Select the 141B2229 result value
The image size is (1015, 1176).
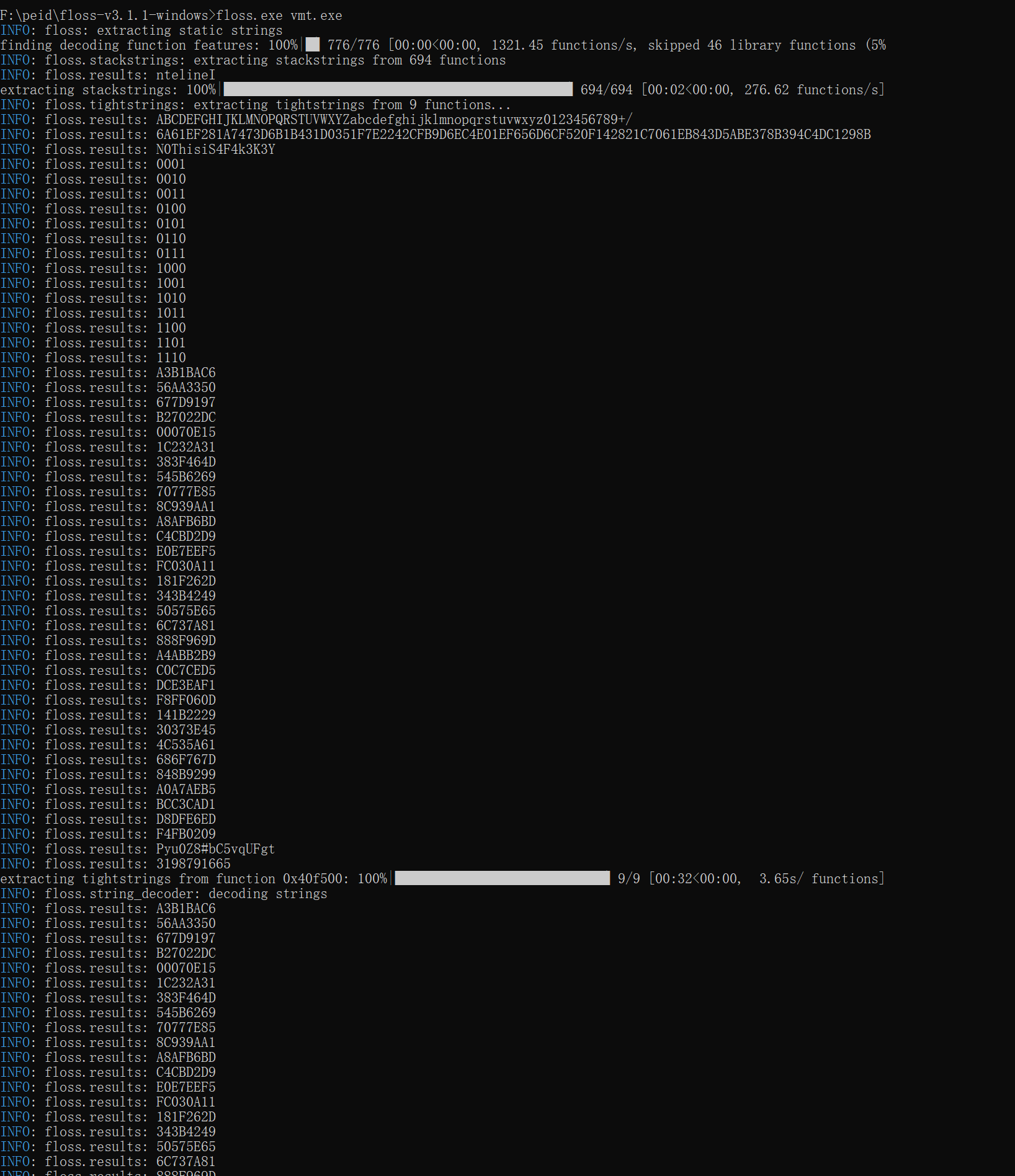(x=186, y=715)
